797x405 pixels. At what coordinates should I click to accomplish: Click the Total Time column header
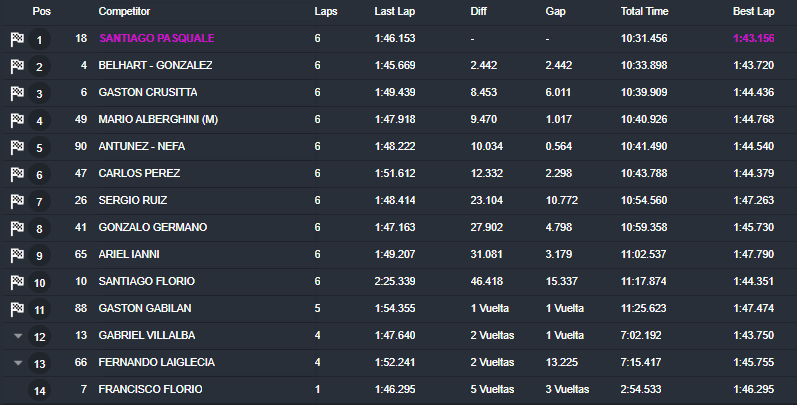tap(645, 12)
